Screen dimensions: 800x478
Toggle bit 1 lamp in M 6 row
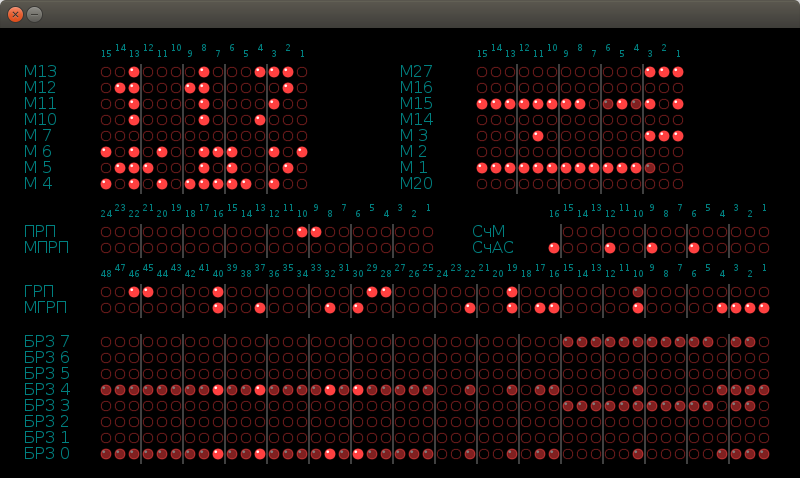click(302, 152)
